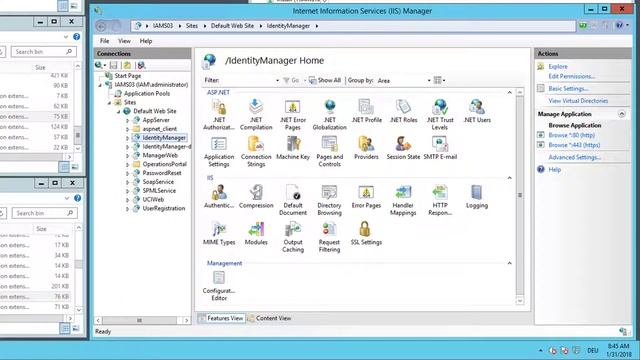Open Providers feature

coord(366,148)
